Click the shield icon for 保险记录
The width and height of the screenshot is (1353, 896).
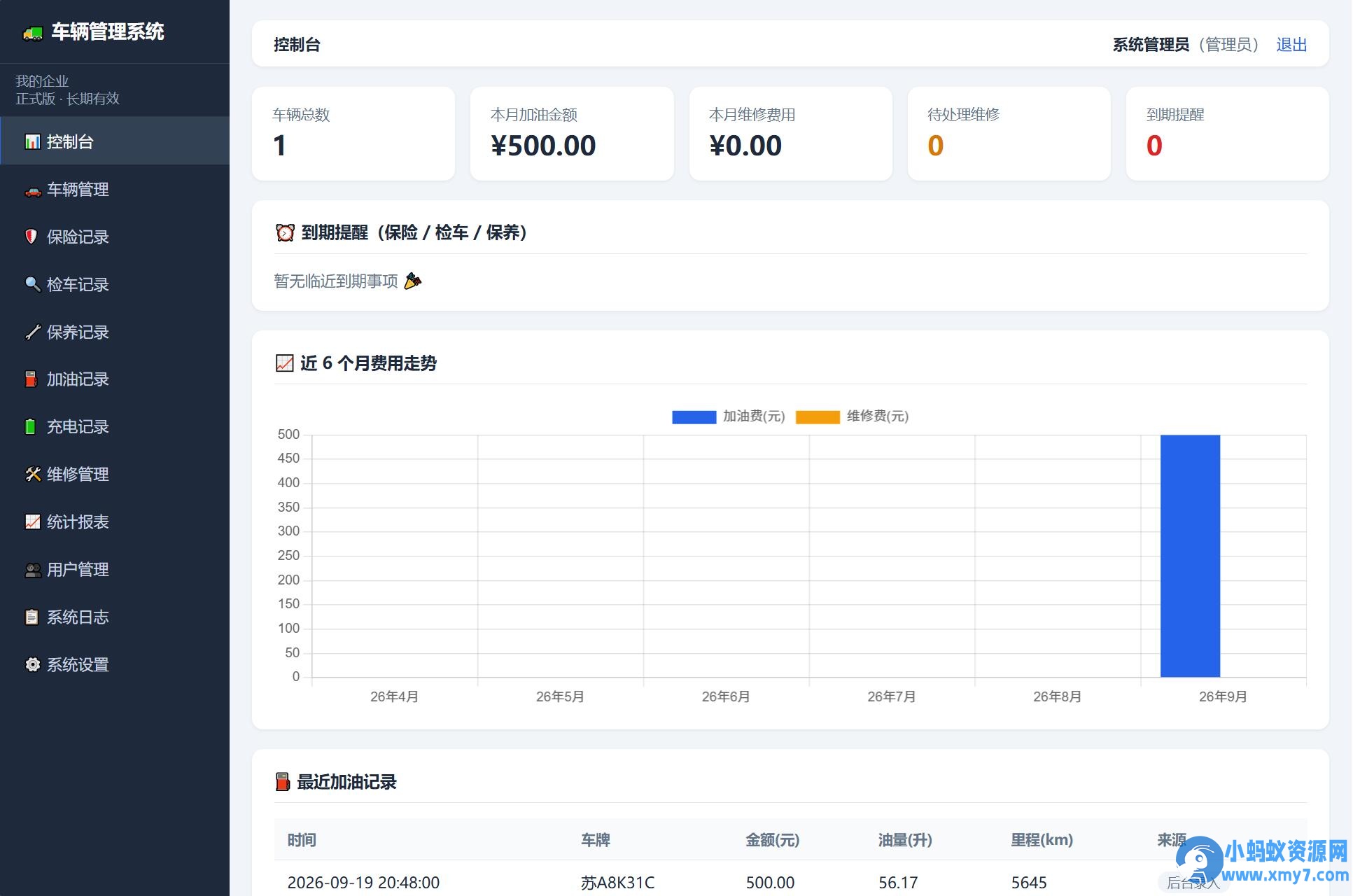coord(31,237)
